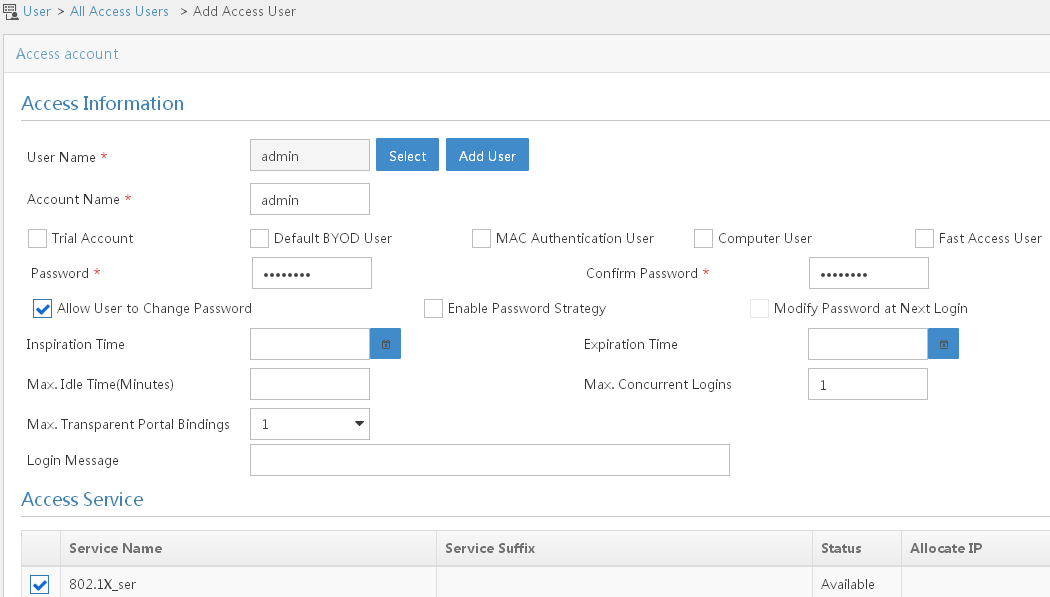Check MAC Authentication User option
Image resolution: width=1050 pixels, height=597 pixels.
point(481,238)
